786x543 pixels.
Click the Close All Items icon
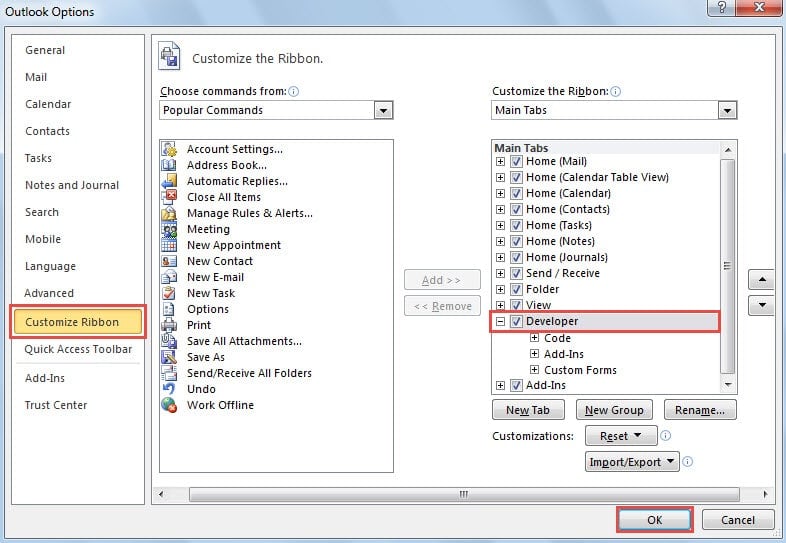pos(169,197)
